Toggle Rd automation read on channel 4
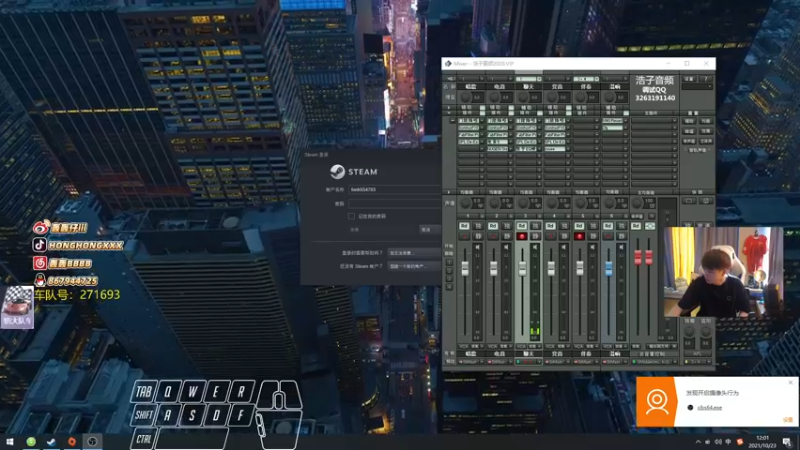This screenshot has width=800, height=450. [x=551, y=226]
